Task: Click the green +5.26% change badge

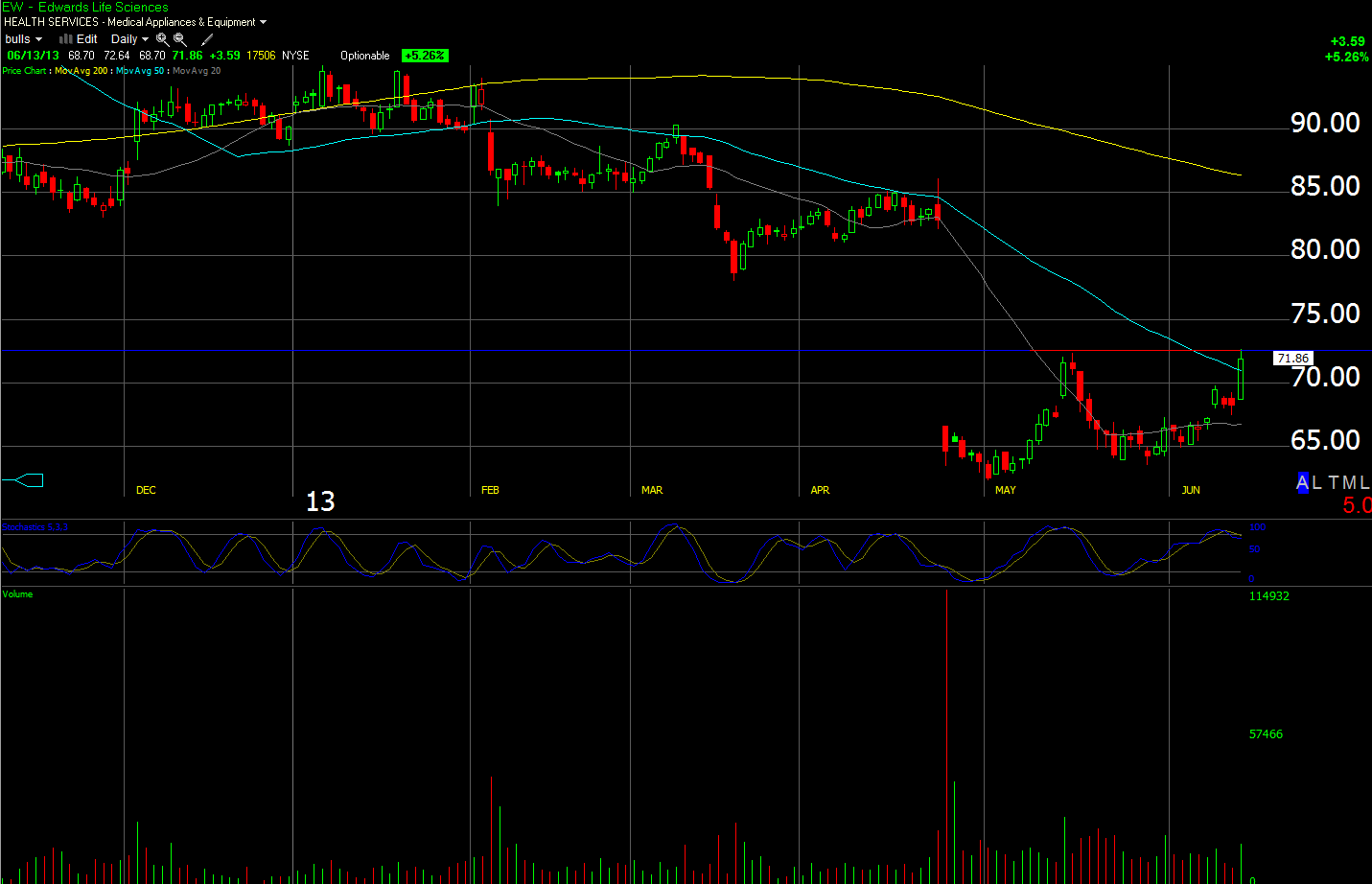Action: (425, 56)
